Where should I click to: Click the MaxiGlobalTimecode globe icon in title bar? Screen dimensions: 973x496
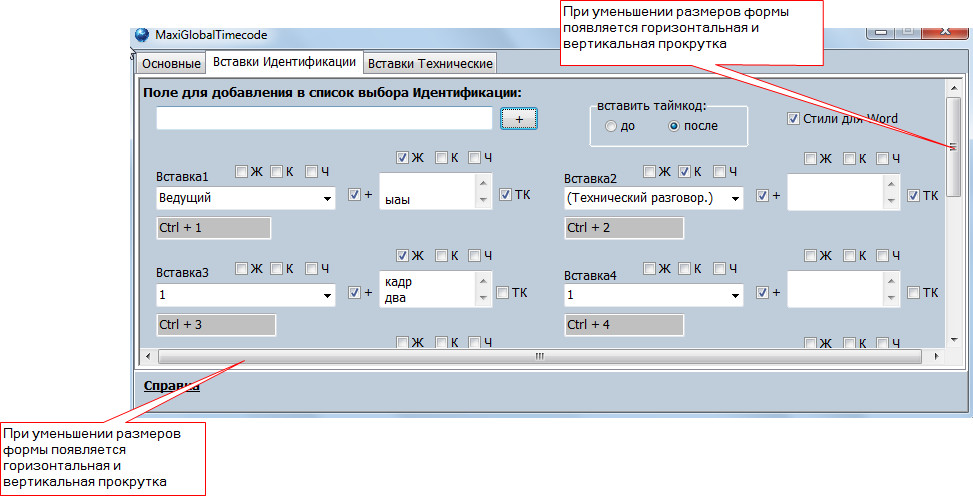pos(141,35)
